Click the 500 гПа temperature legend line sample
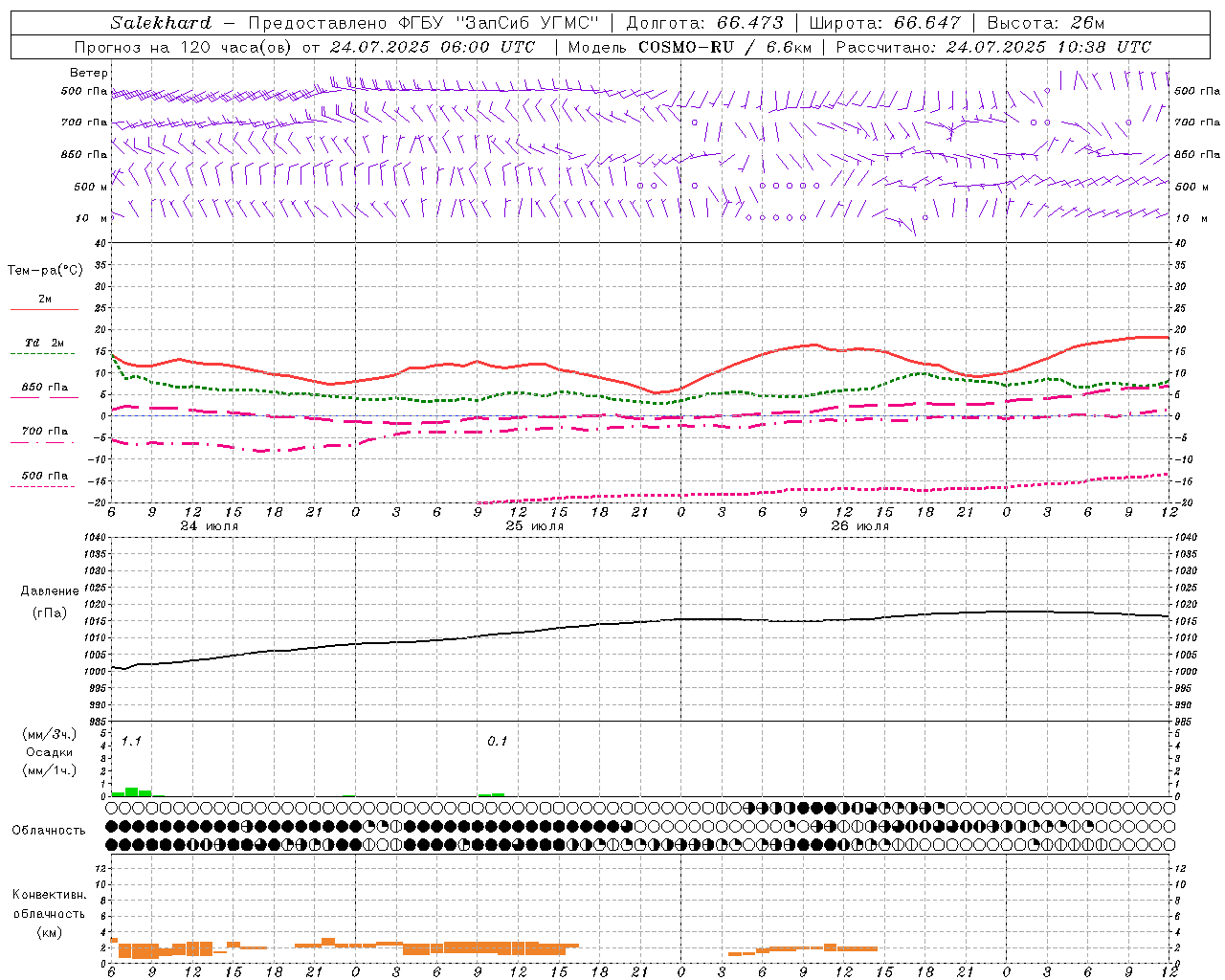1225x980 pixels. 42,487
